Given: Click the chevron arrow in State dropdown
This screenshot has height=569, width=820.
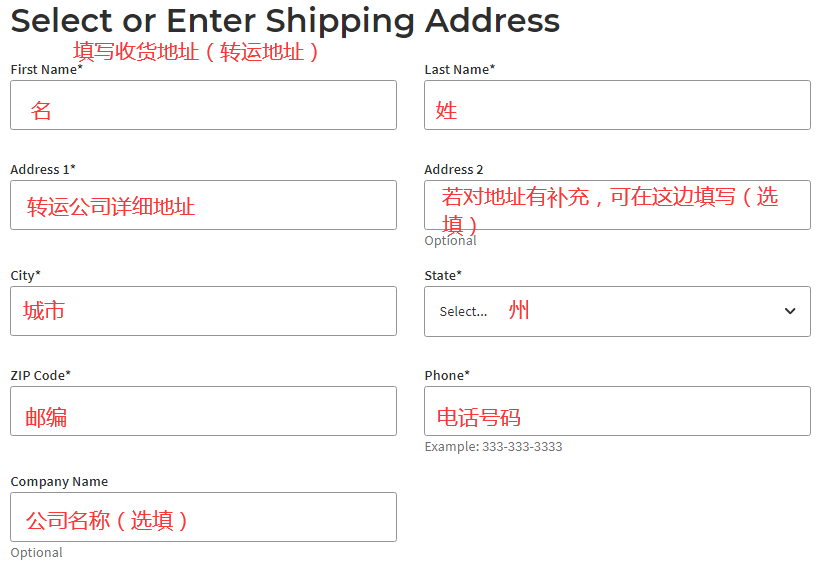Looking at the screenshot, I should pyautogui.click(x=790, y=311).
